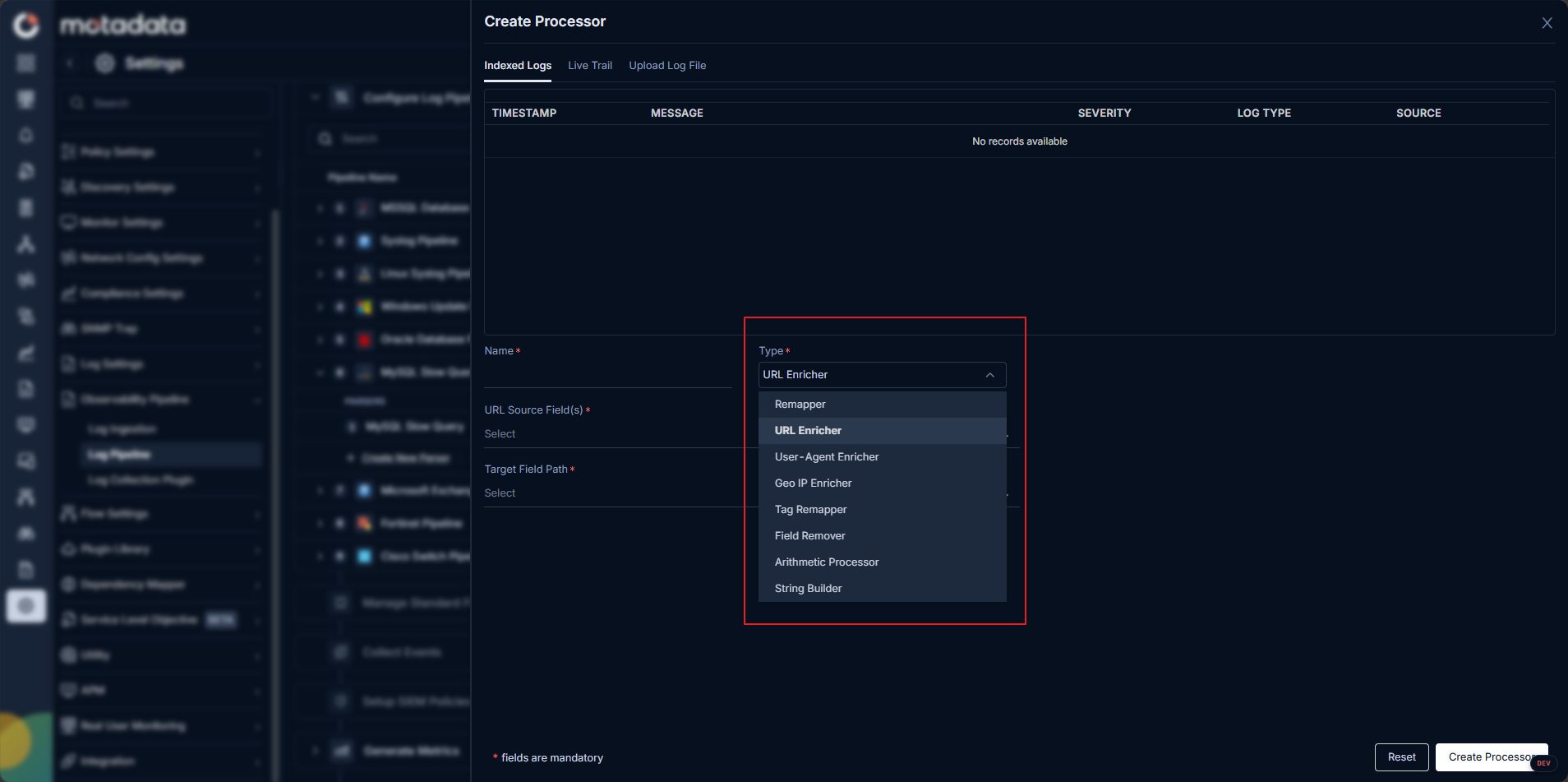
Task: Click the SOURCE column header
Action: click(x=1418, y=113)
